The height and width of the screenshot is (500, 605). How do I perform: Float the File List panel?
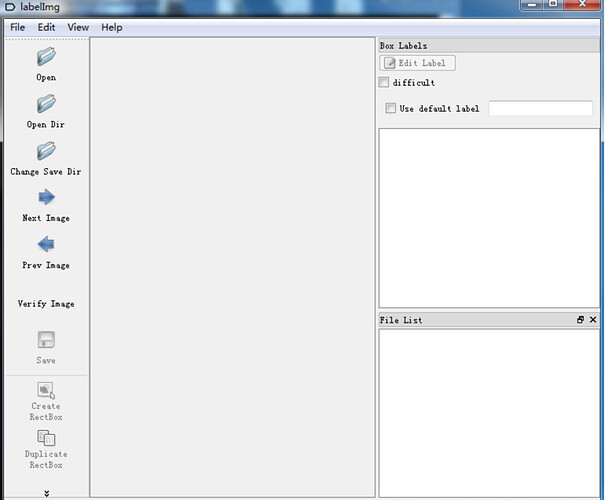tap(580, 320)
